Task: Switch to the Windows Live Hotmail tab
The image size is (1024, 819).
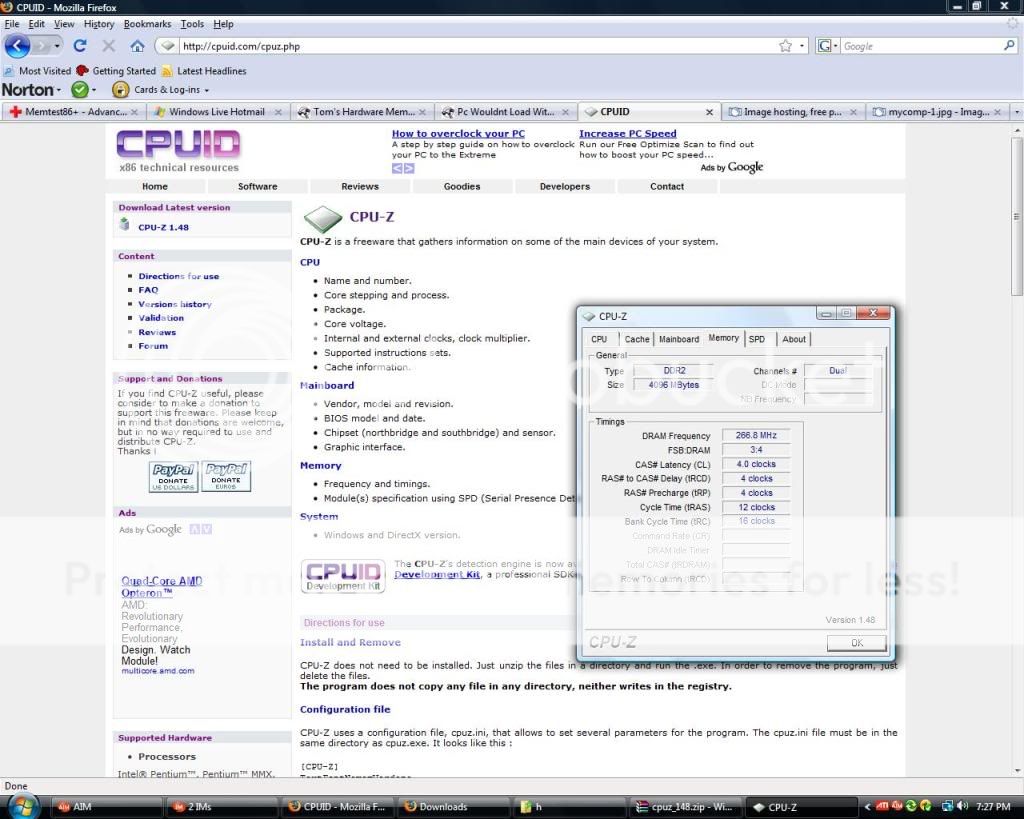Action: coord(217,112)
